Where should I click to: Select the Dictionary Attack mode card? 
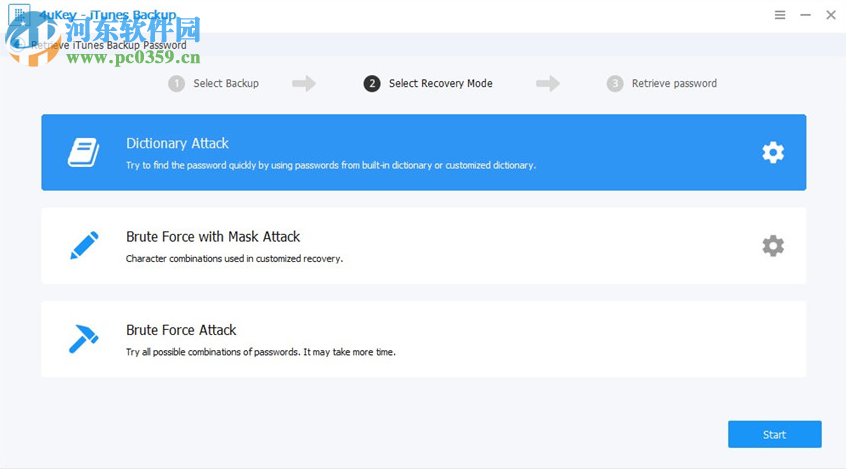point(424,152)
